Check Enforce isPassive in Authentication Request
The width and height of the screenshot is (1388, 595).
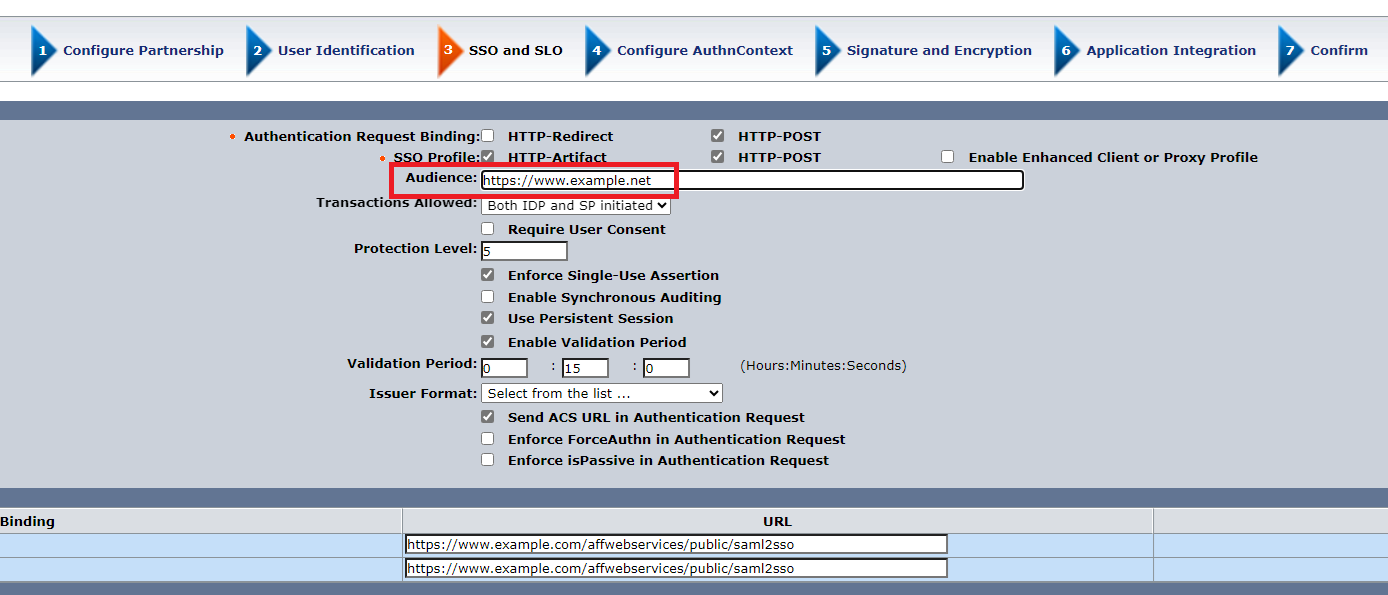(488, 459)
